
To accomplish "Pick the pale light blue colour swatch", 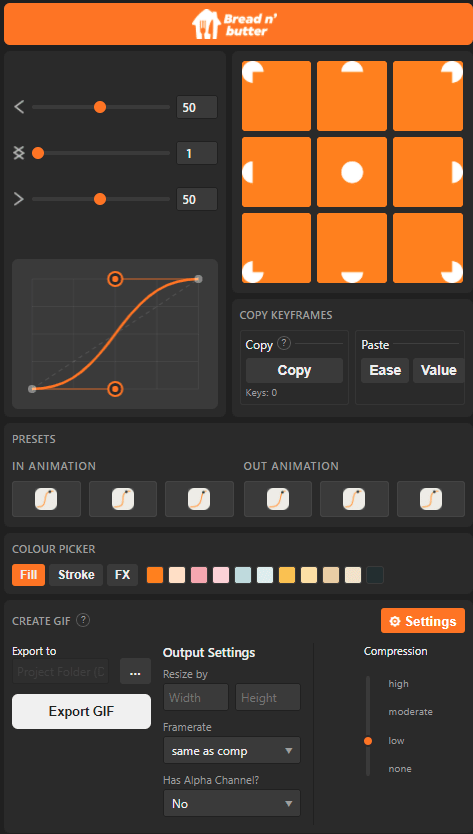I will 265,575.
